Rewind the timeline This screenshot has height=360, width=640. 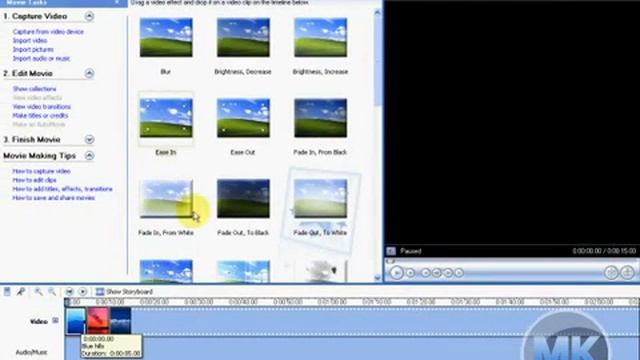(69, 291)
